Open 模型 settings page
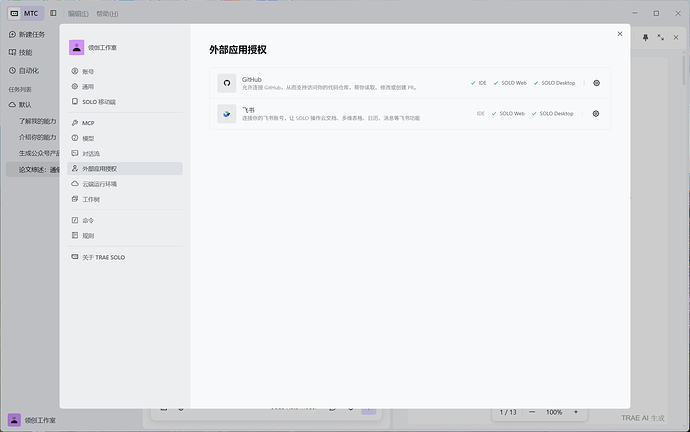Image resolution: width=690 pixels, height=432 pixels. (125, 138)
